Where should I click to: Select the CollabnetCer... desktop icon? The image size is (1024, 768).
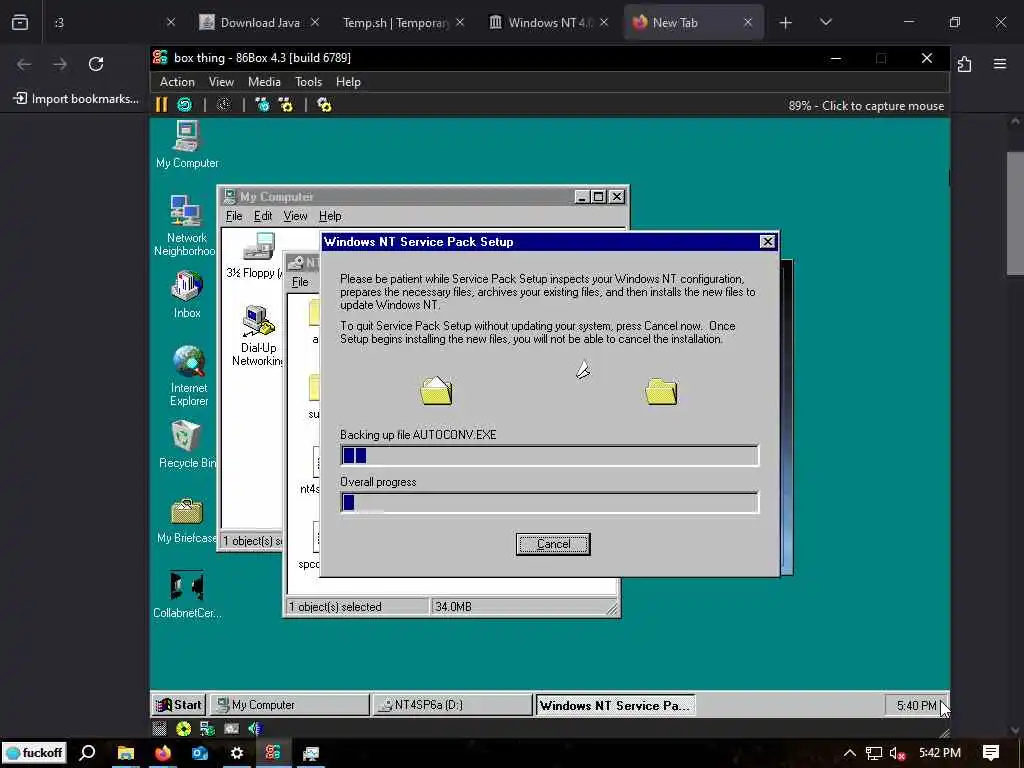187,594
